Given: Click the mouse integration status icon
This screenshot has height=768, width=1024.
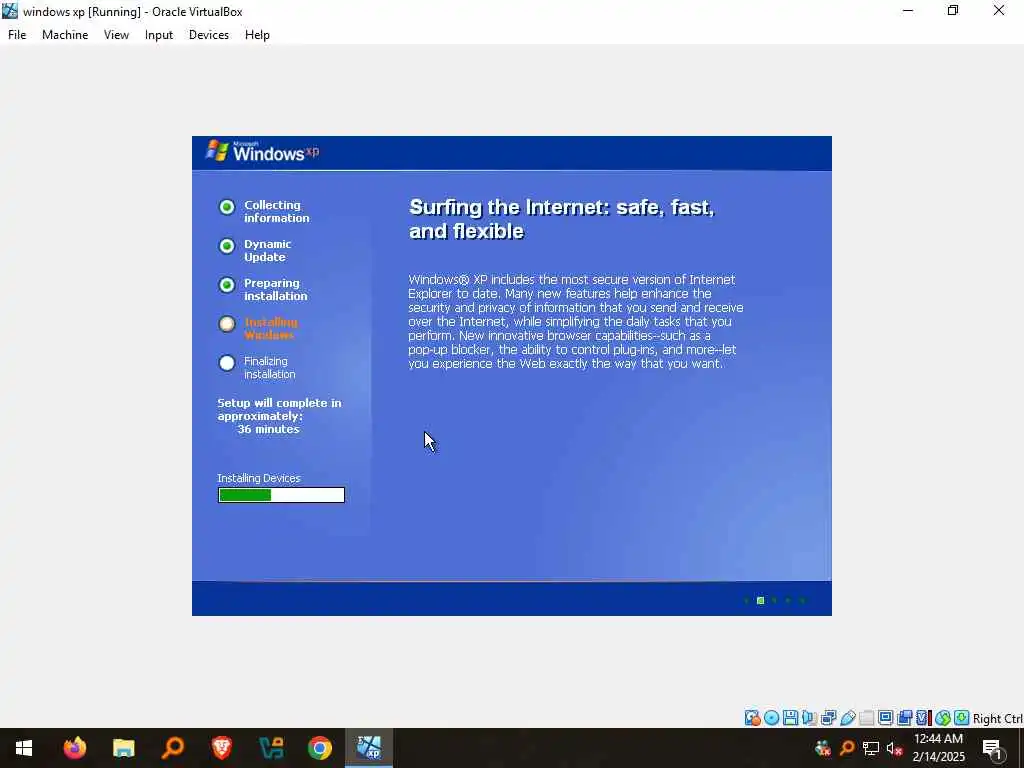Looking at the screenshot, I should pos(942,718).
